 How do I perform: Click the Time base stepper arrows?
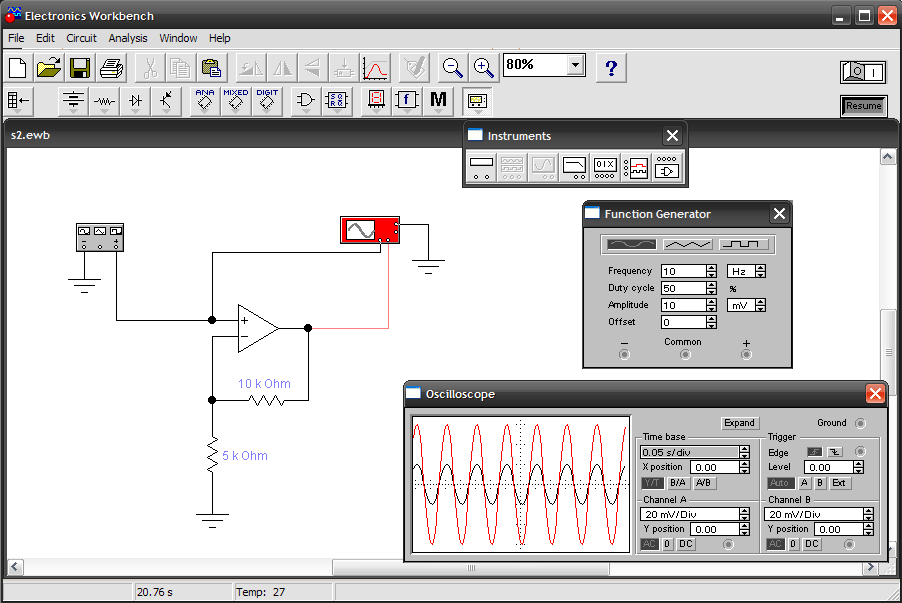pyautogui.click(x=744, y=452)
